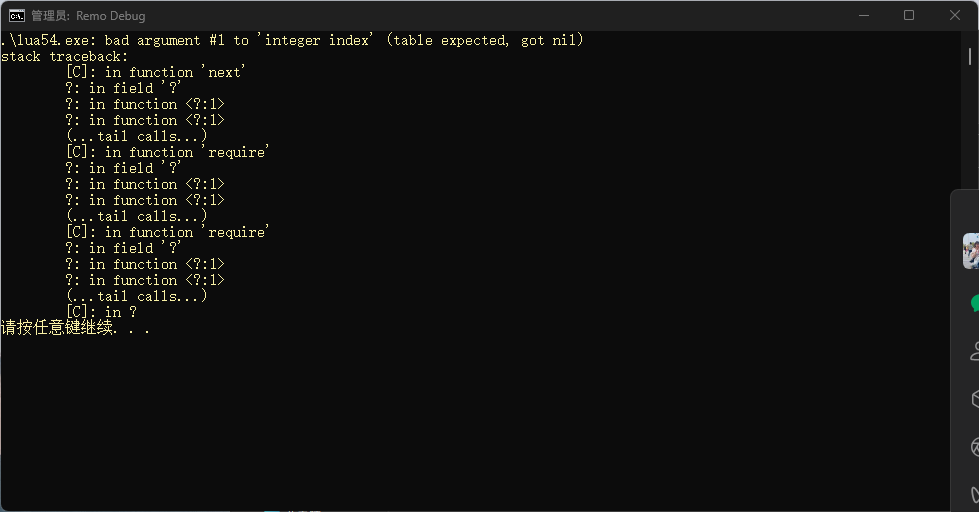
Task: Click the first "in function 'require'" line
Action: pyautogui.click(x=167, y=152)
